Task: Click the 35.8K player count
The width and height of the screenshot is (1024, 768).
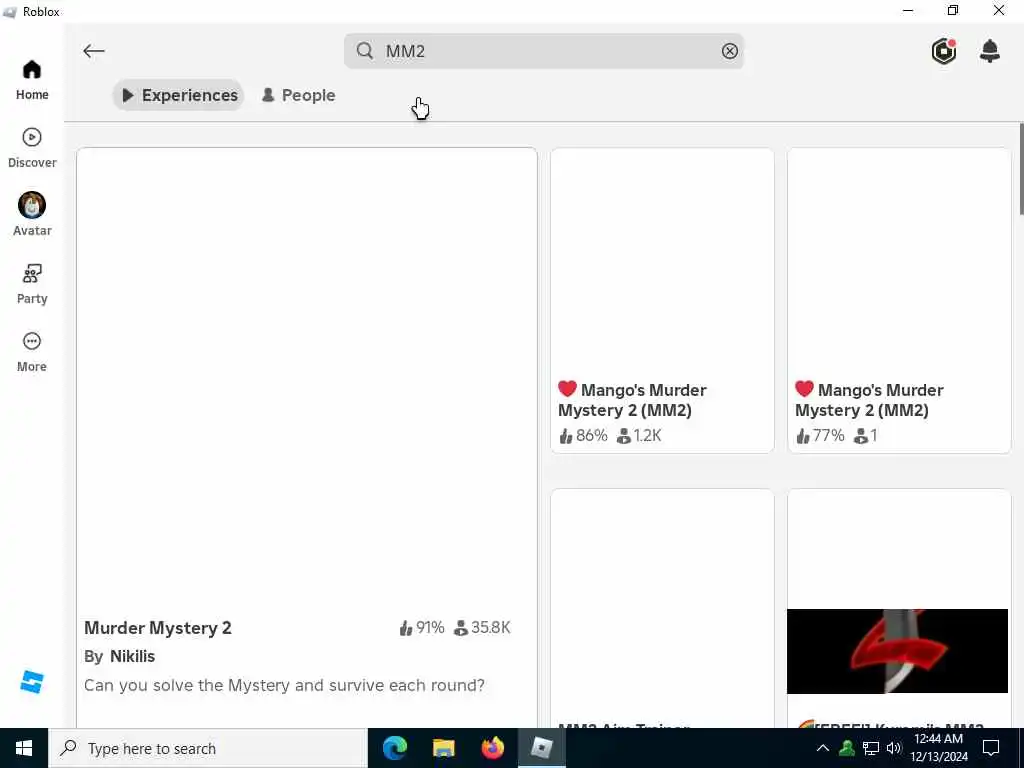Action: (483, 628)
